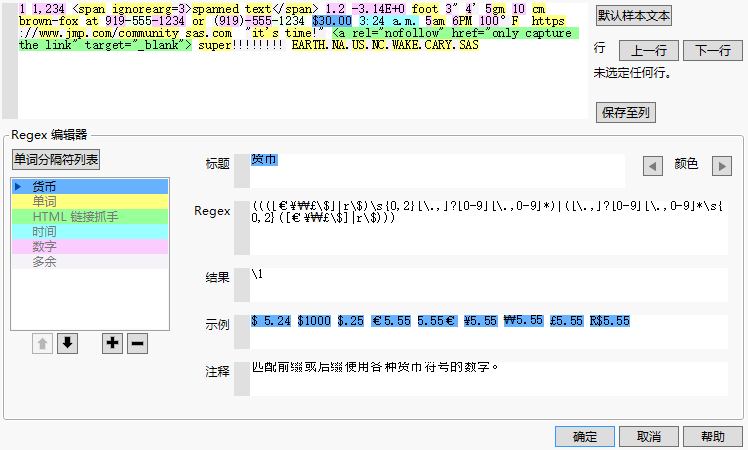Screen dimensions: 748x450
Task: Click the sample text area at top
Action: [x=302, y=61]
